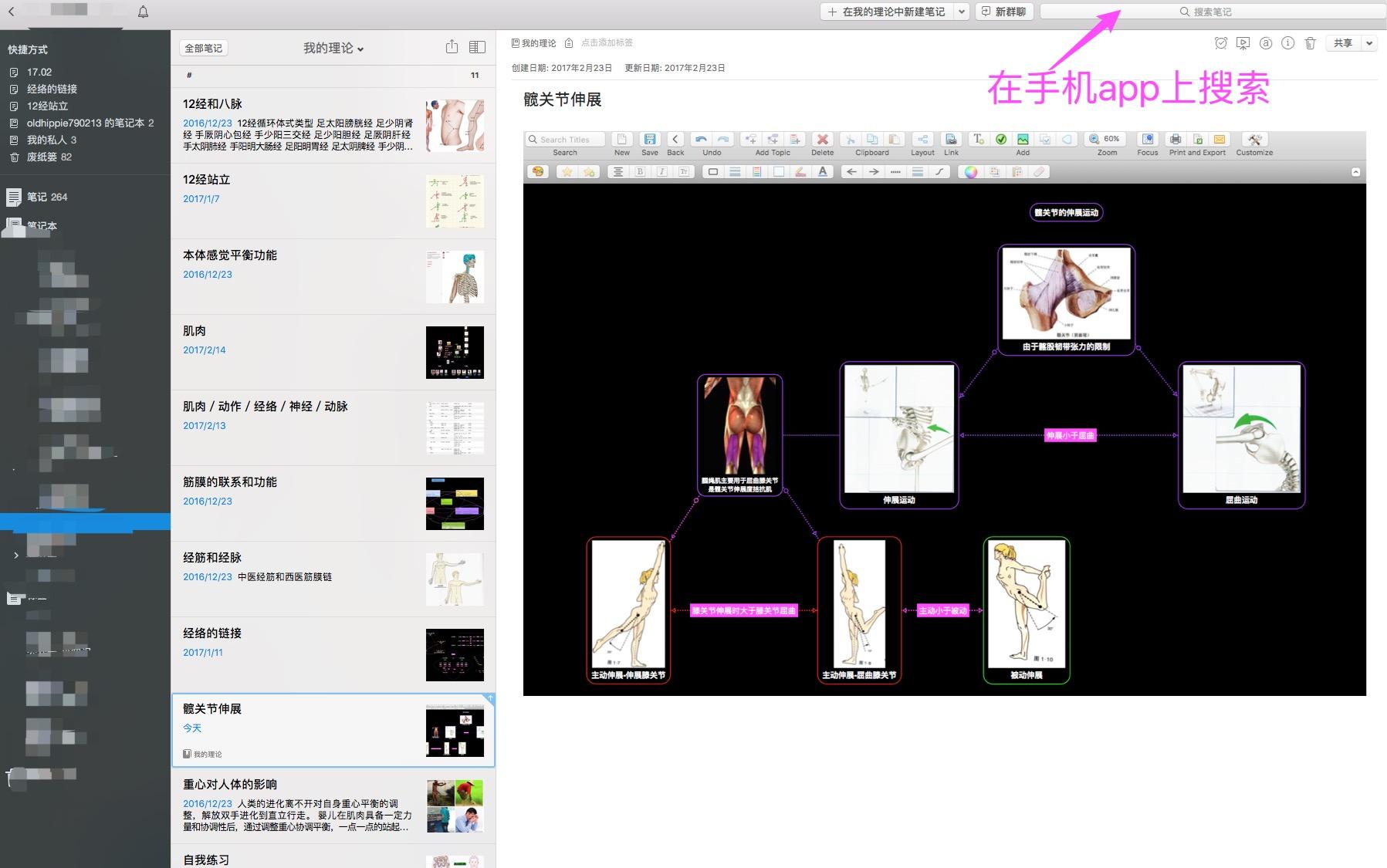Click the annotate (a) icon
This screenshot has height=868, width=1387.
pos(1266,43)
